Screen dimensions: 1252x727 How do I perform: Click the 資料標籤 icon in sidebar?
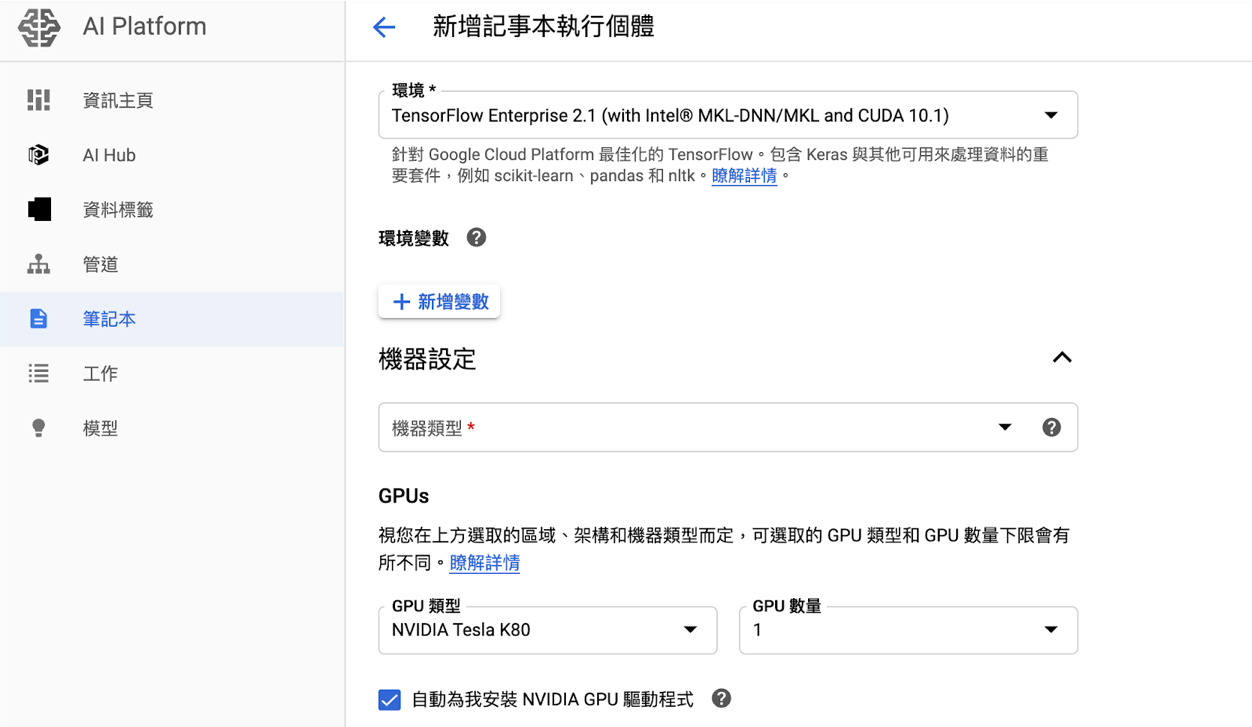click(x=39, y=209)
